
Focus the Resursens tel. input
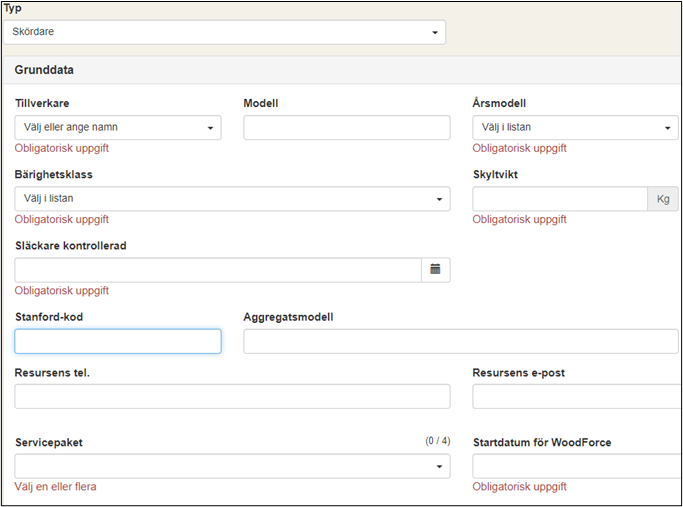232,397
